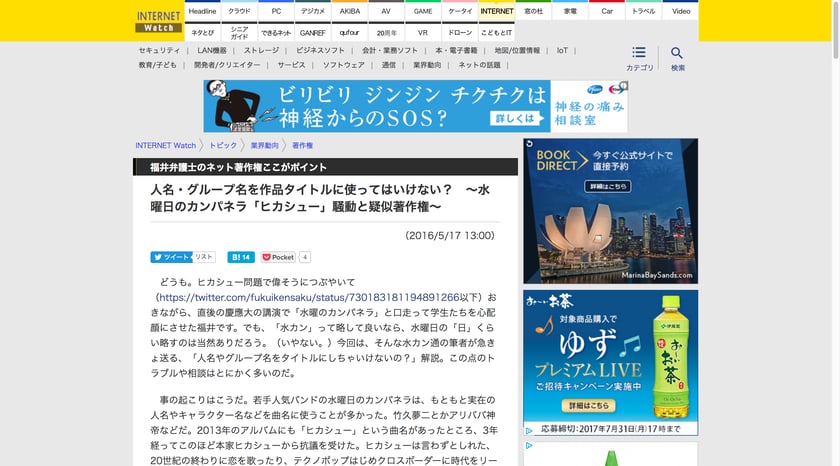Open the 家電 tab
Screen dimensions: 840x466
point(570,11)
